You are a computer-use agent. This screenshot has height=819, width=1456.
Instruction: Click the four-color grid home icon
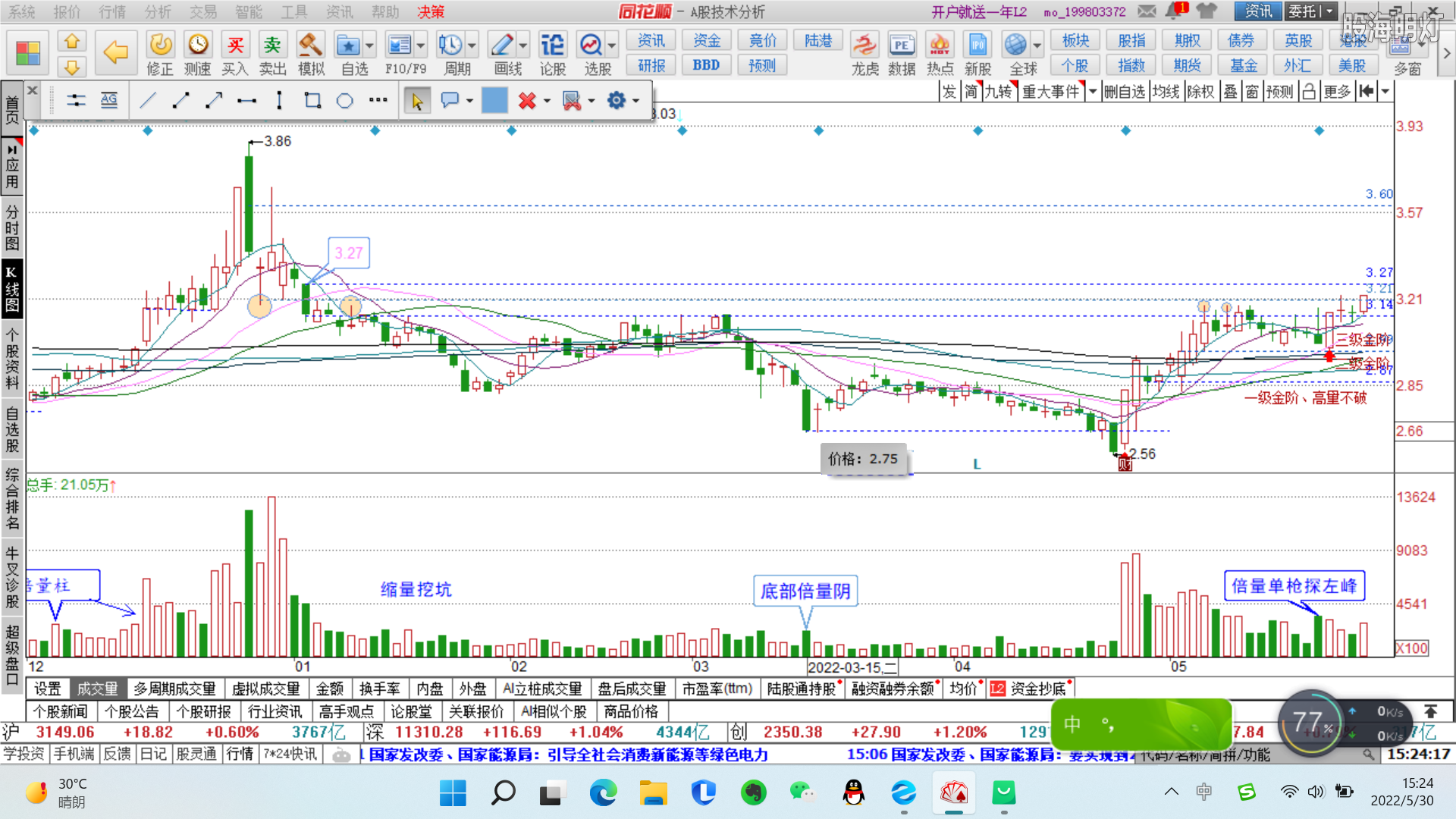[x=28, y=53]
